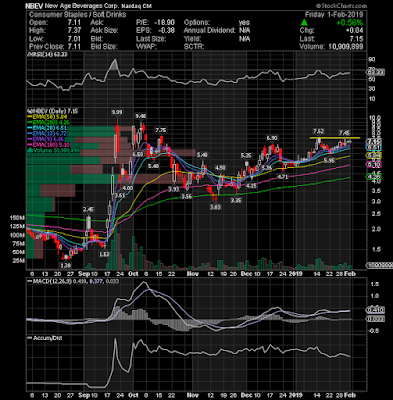393x400 pixels.
Task: Click the 10 level on RSI axis
Action: 372,99
